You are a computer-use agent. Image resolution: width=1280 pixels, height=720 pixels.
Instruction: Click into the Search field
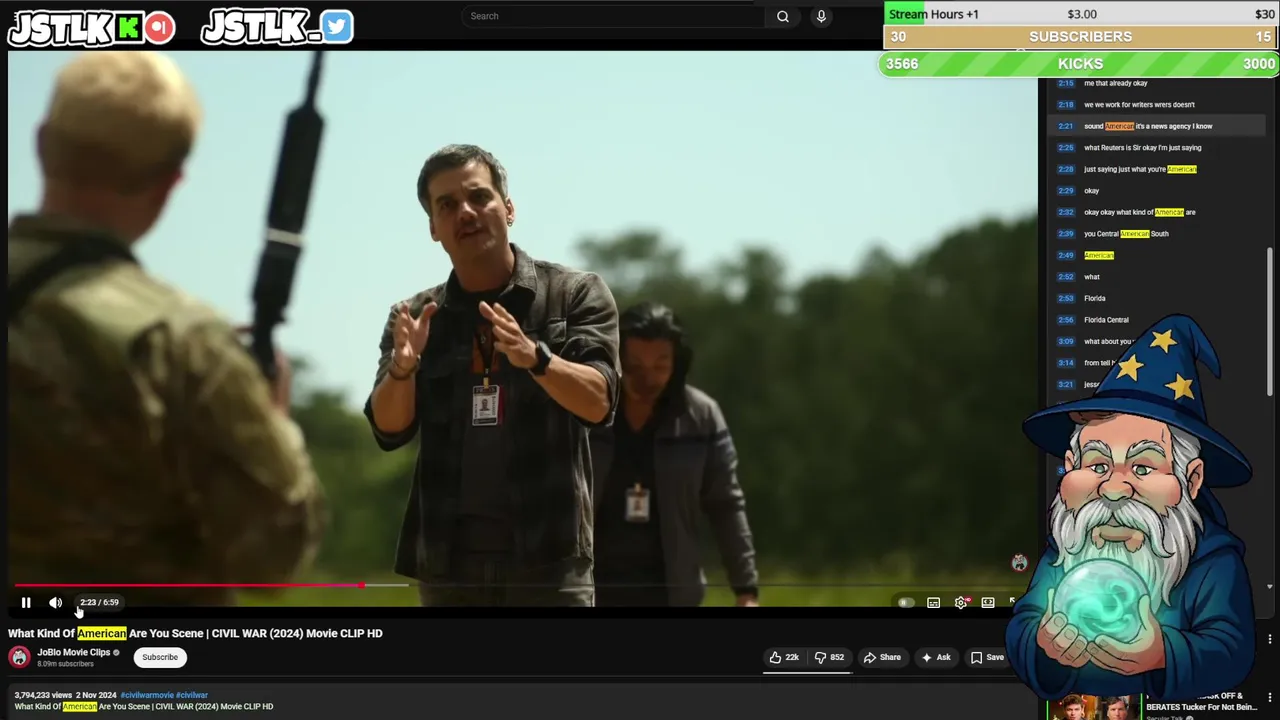point(615,16)
